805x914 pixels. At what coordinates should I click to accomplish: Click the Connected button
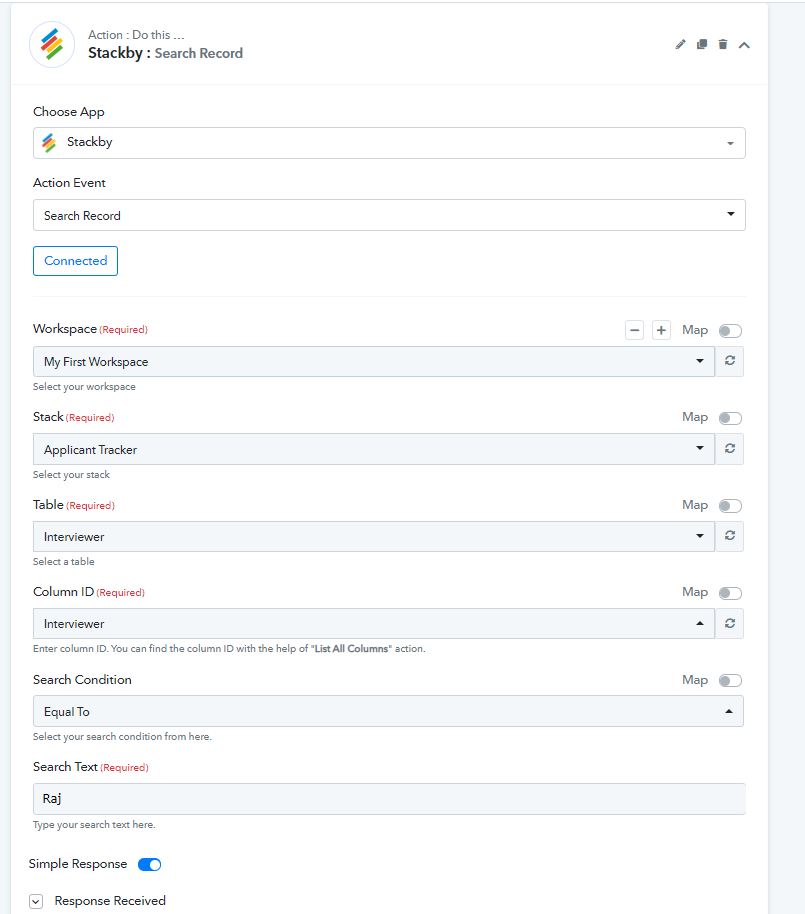[x=75, y=261]
